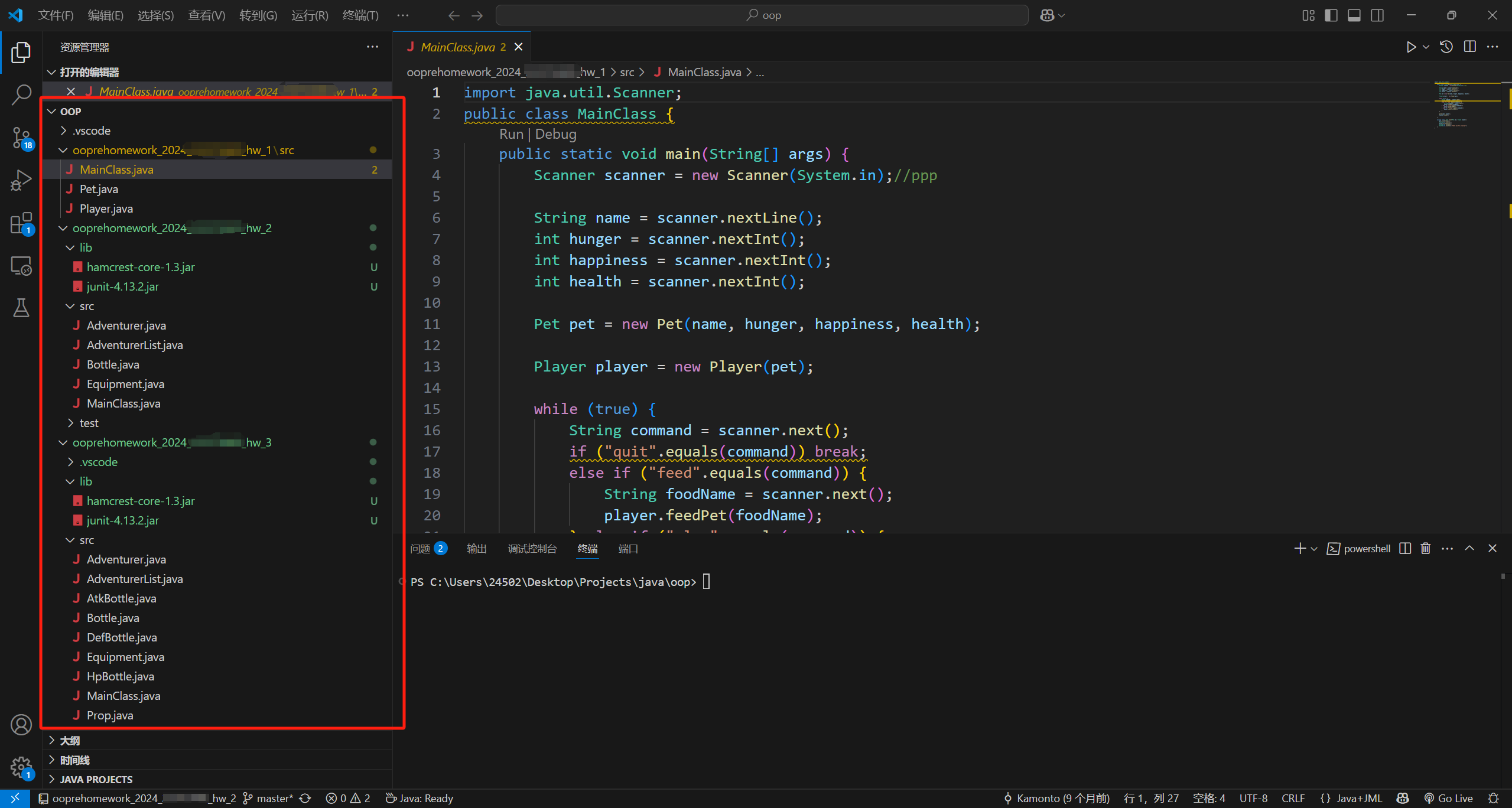
Task: Open the Testing flask view
Action: click(21, 308)
